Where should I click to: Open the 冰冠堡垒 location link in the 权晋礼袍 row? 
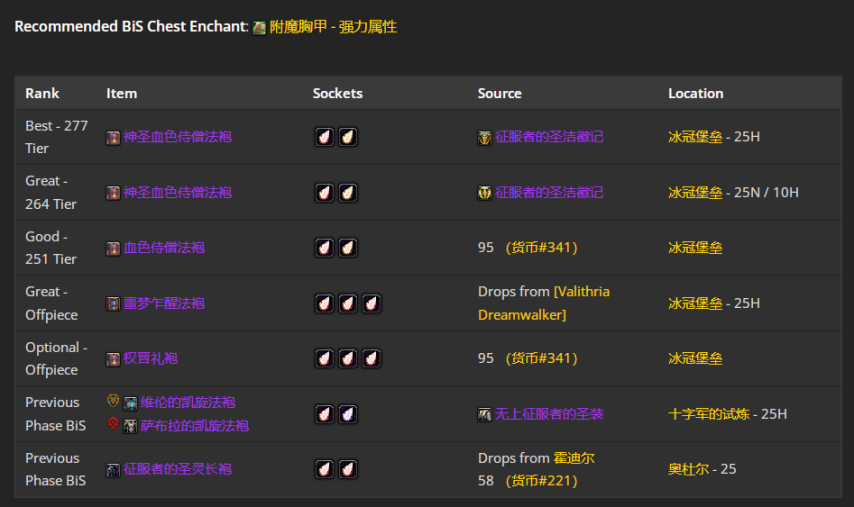[x=696, y=358]
